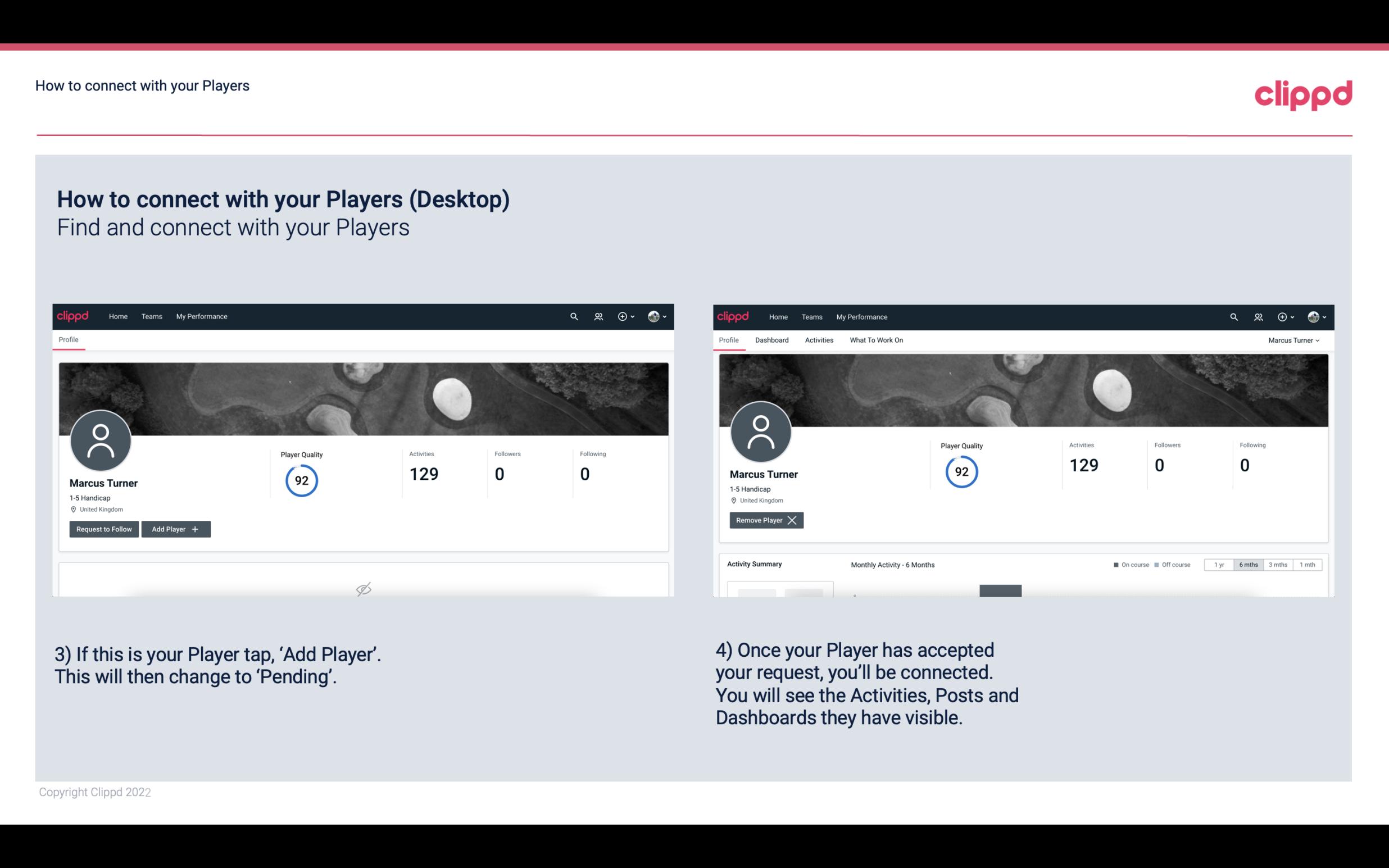Click the search icon in left navbar

point(573,317)
